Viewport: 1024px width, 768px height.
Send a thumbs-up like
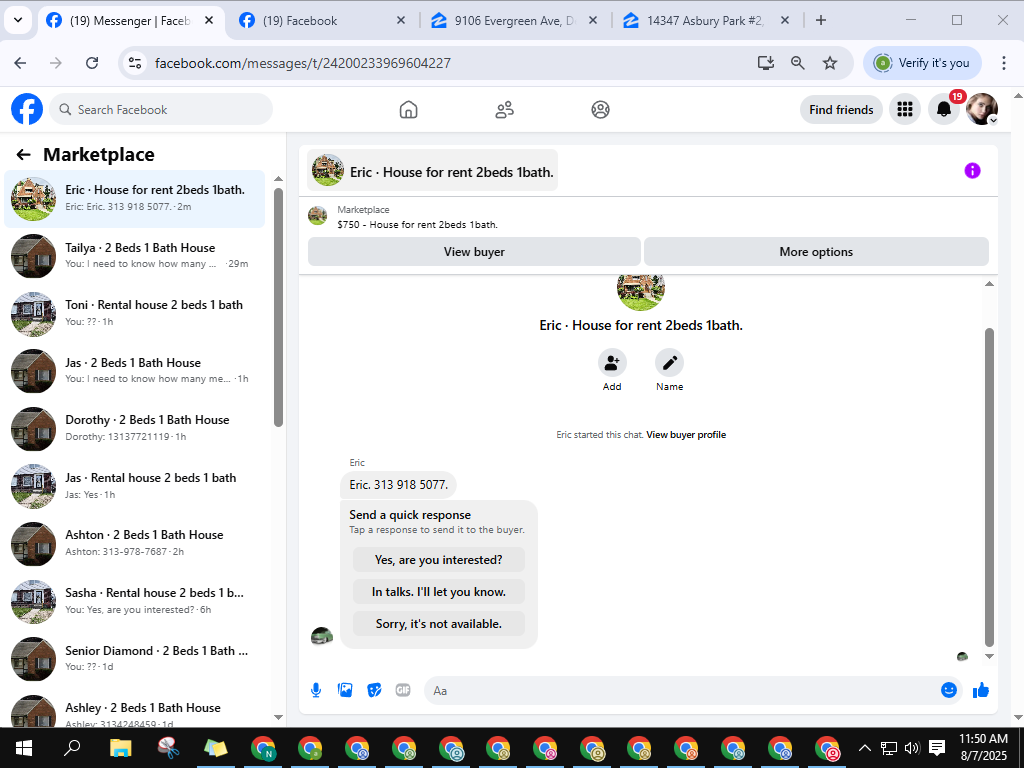pyautogui.click(x=981, y=690)
